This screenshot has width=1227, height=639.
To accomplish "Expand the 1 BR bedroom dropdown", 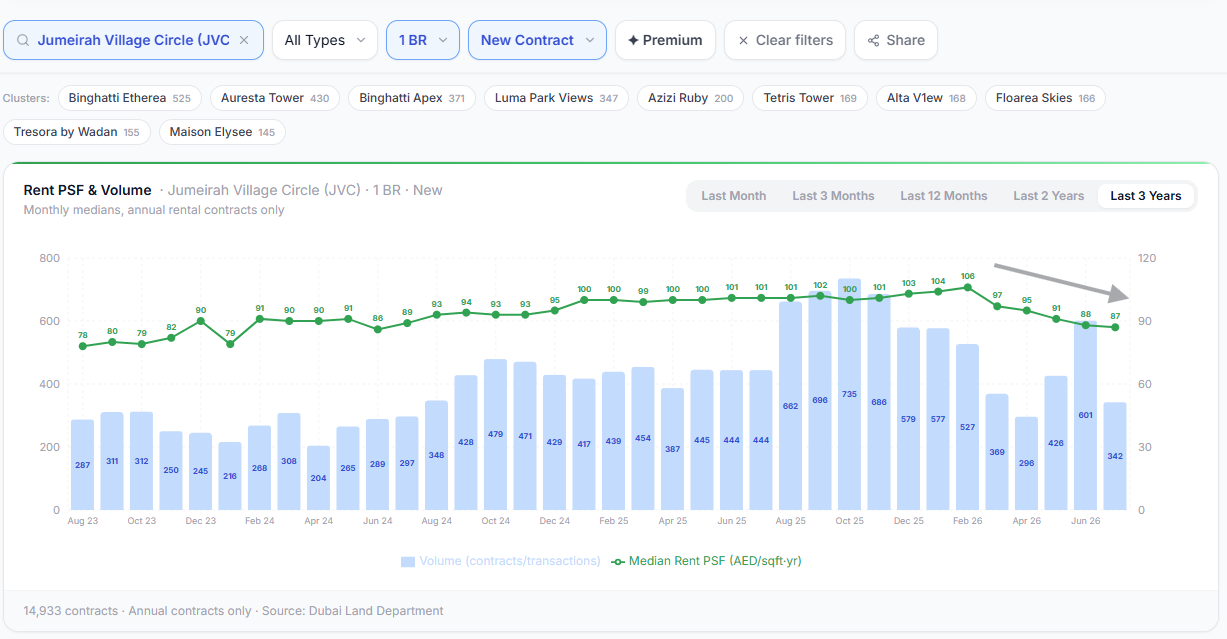I will coord(423,40).
